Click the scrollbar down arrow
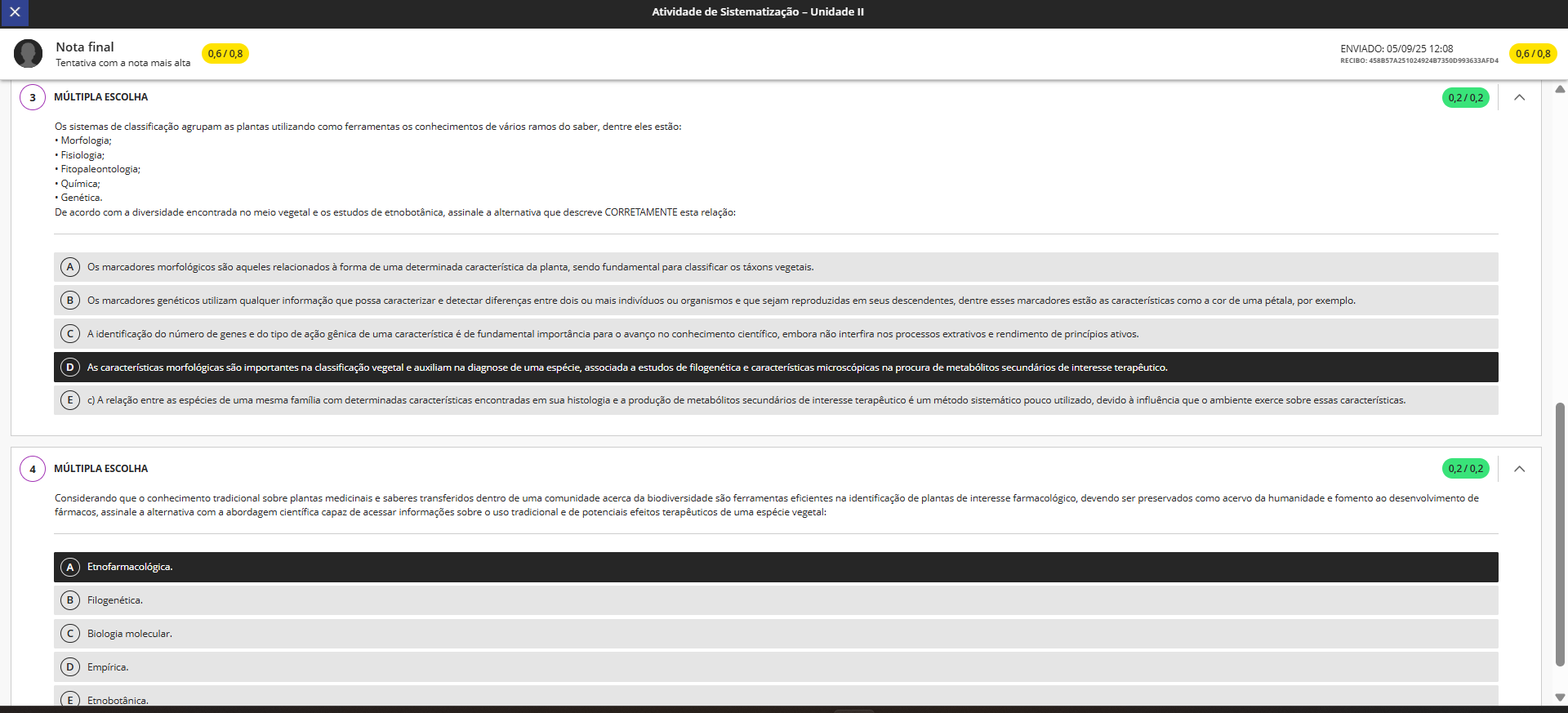 pyautogui.click(x=1560, y=697)
